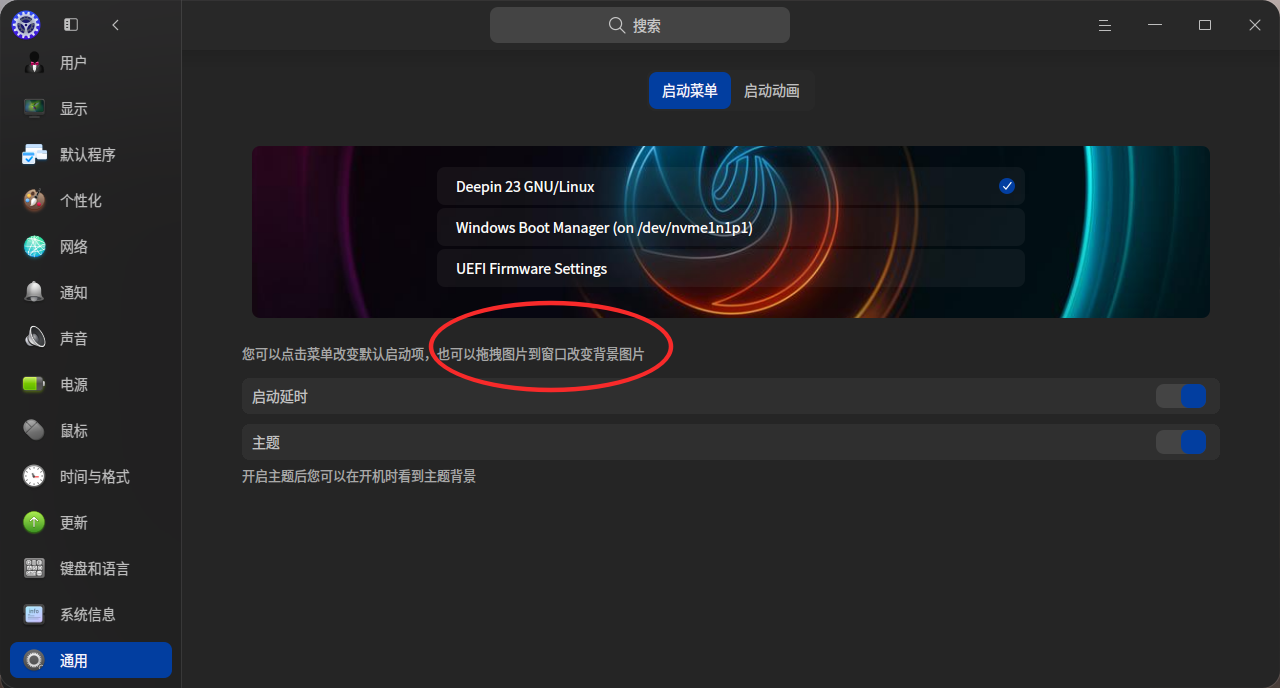
Task: Open 通用 in sidebar
Action: coord(91,660)
